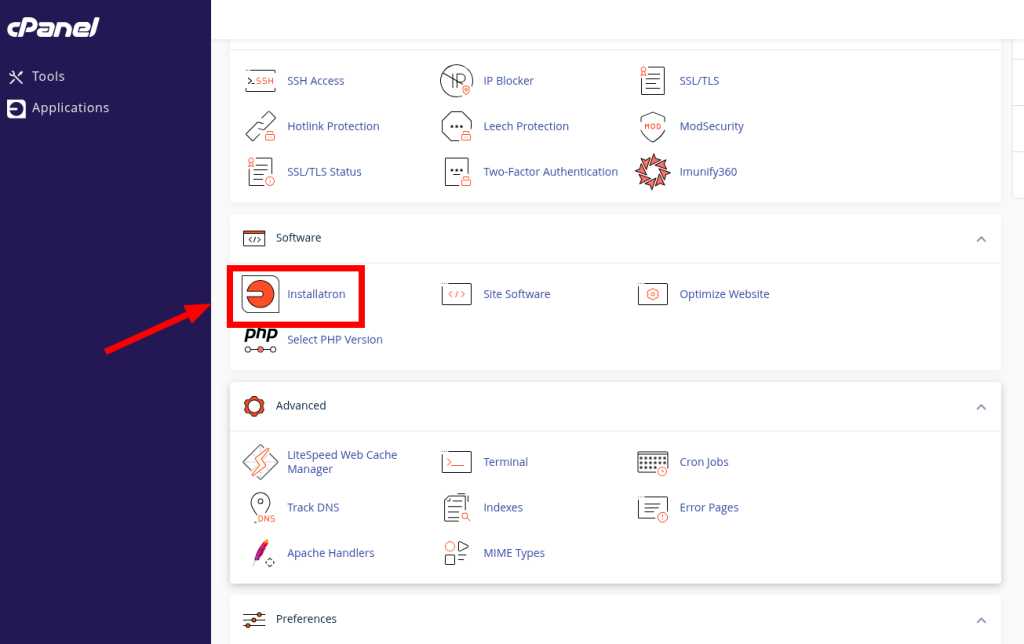Screen dimensions: 1024x644
Task: Open Select PHP Version link
Action: click(x=334, y=340)
